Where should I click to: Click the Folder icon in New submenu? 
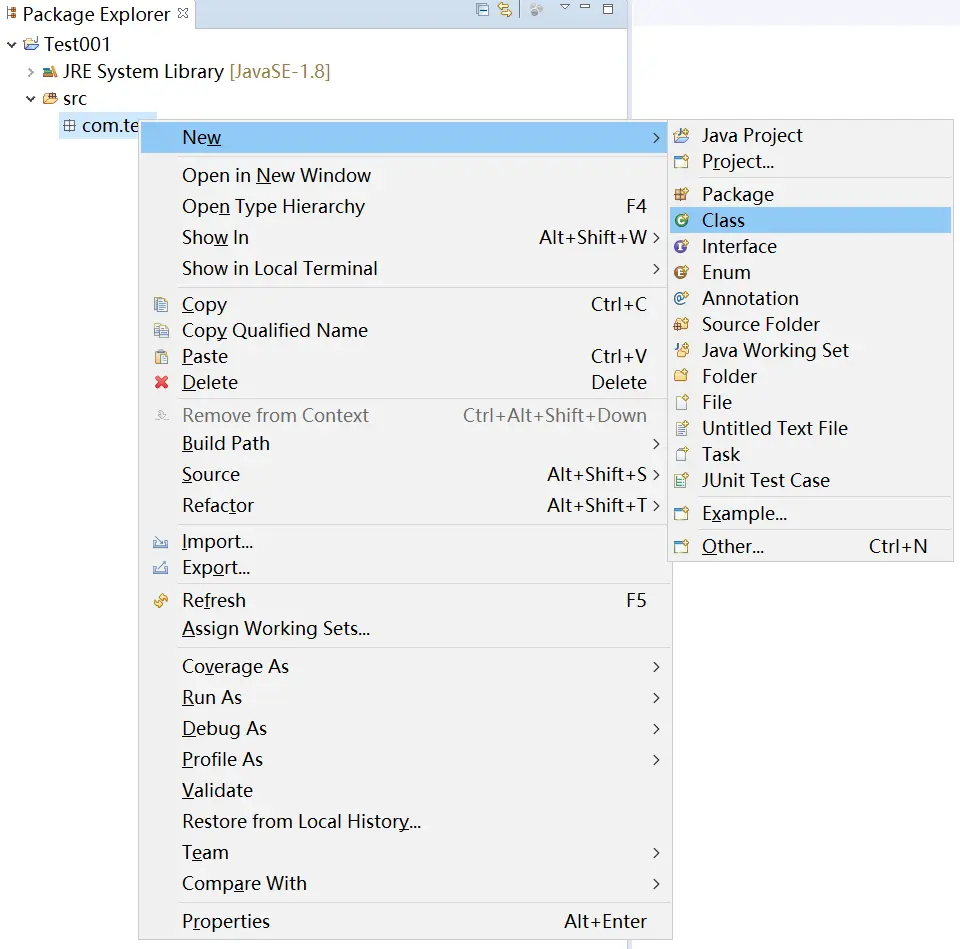[681, 376]
